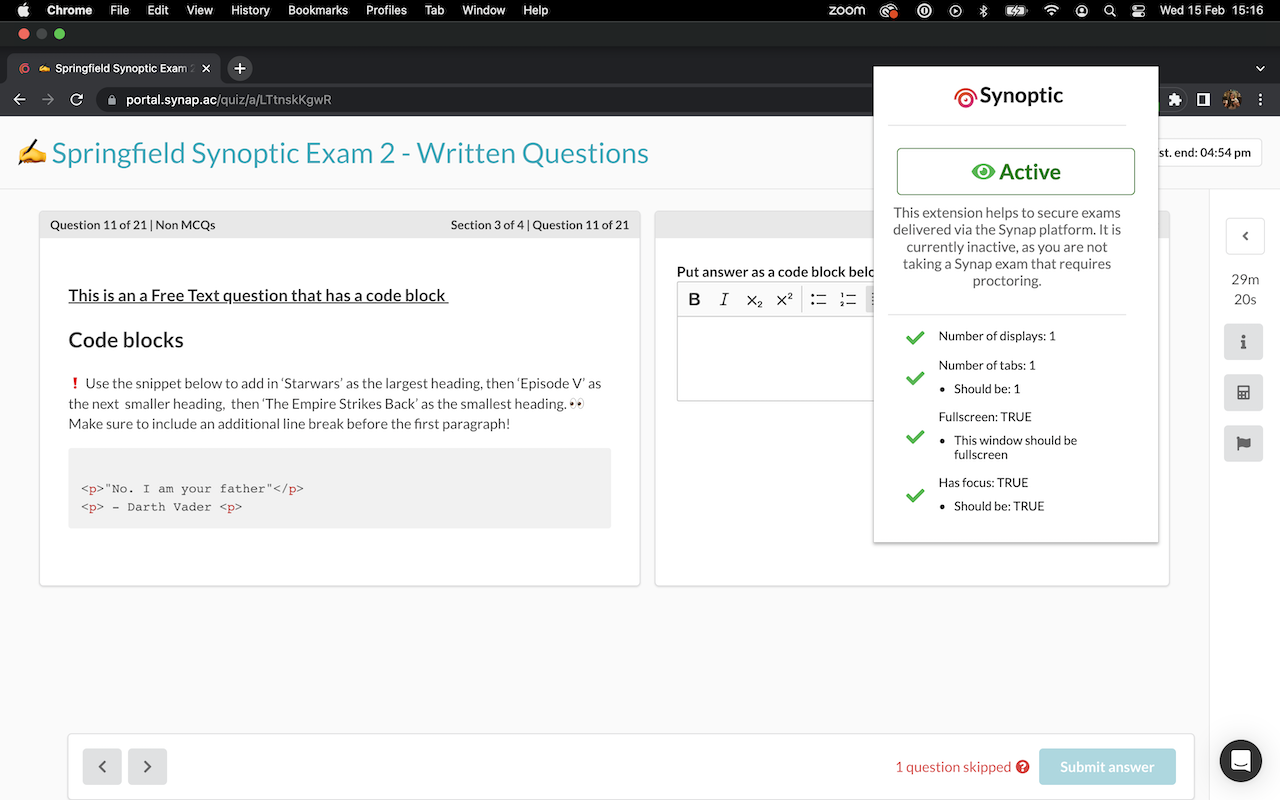Select the Springfield Synoptic Exam browser tab
Image resolution: width=1280 pixels, height=800 pixels.
pyautogui.click(x=115, y=69)
